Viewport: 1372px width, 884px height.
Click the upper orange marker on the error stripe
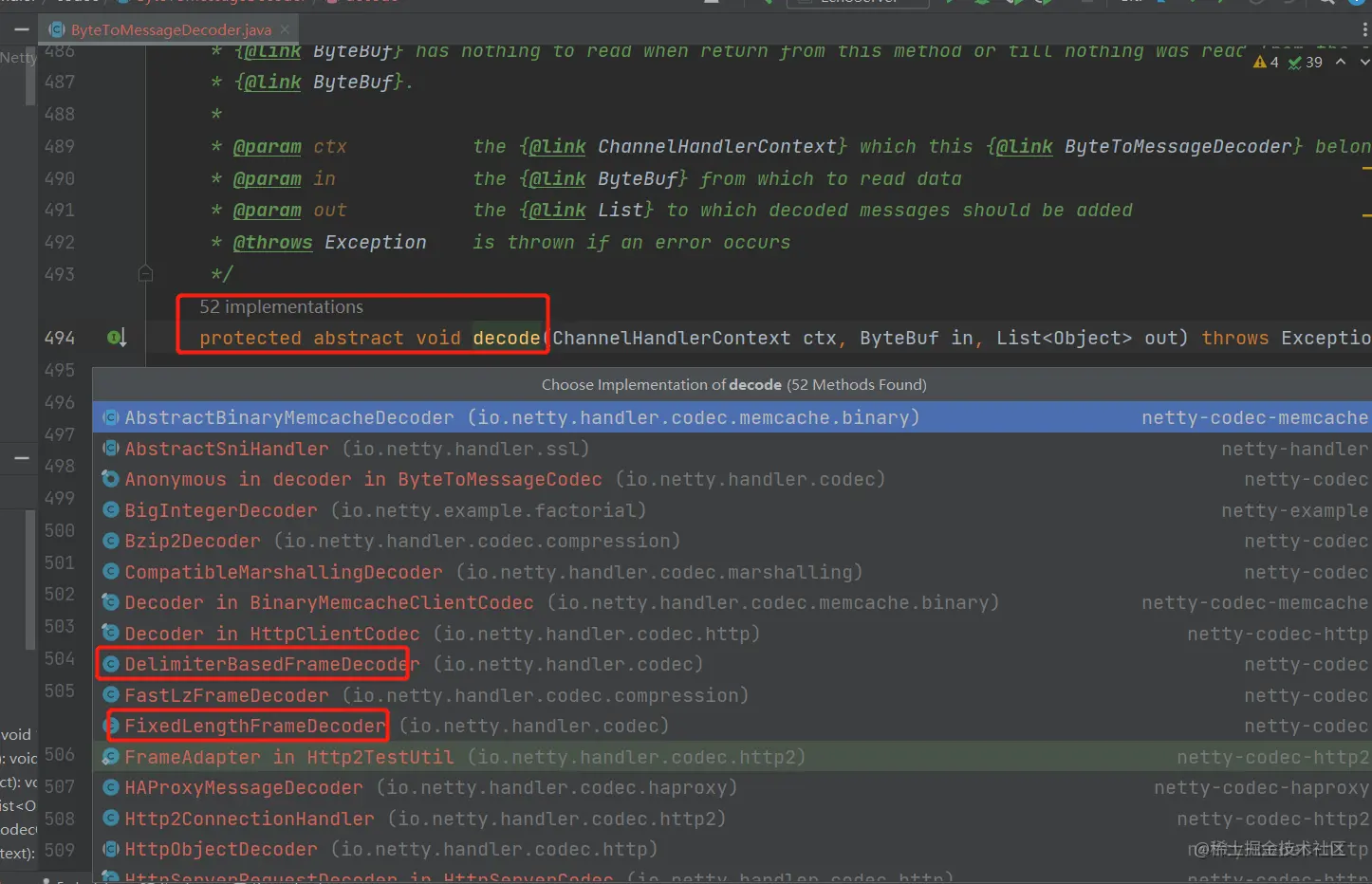[1366, 168]
